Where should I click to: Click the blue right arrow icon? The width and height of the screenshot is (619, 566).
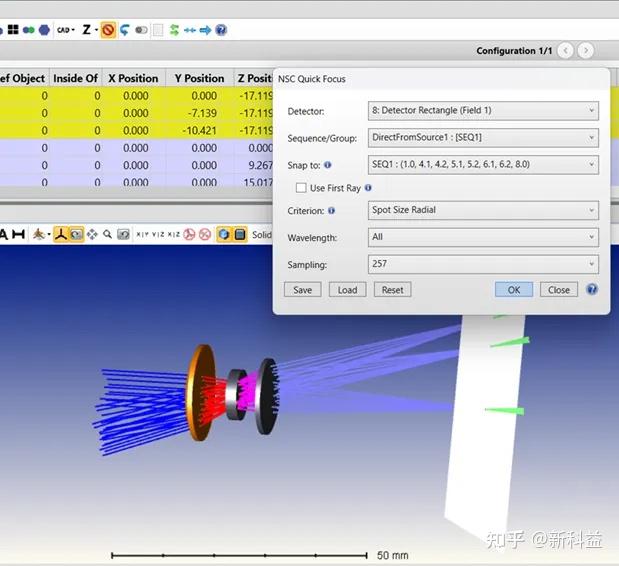[x=205, y=30]
